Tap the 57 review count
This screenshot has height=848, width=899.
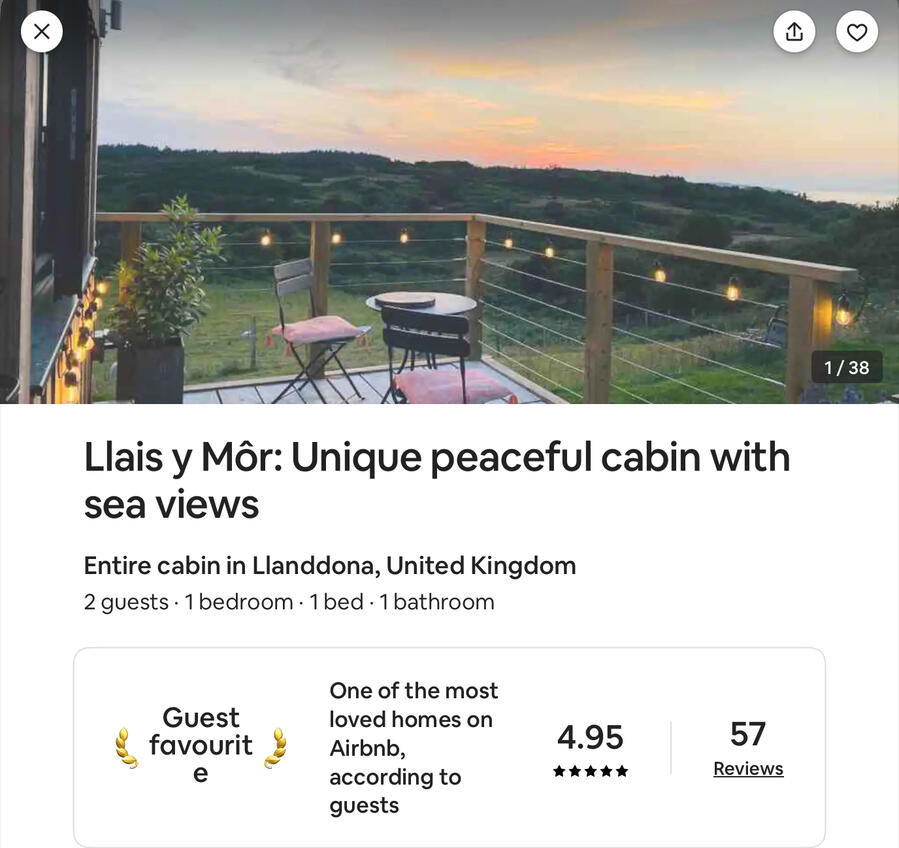(748, 734)
